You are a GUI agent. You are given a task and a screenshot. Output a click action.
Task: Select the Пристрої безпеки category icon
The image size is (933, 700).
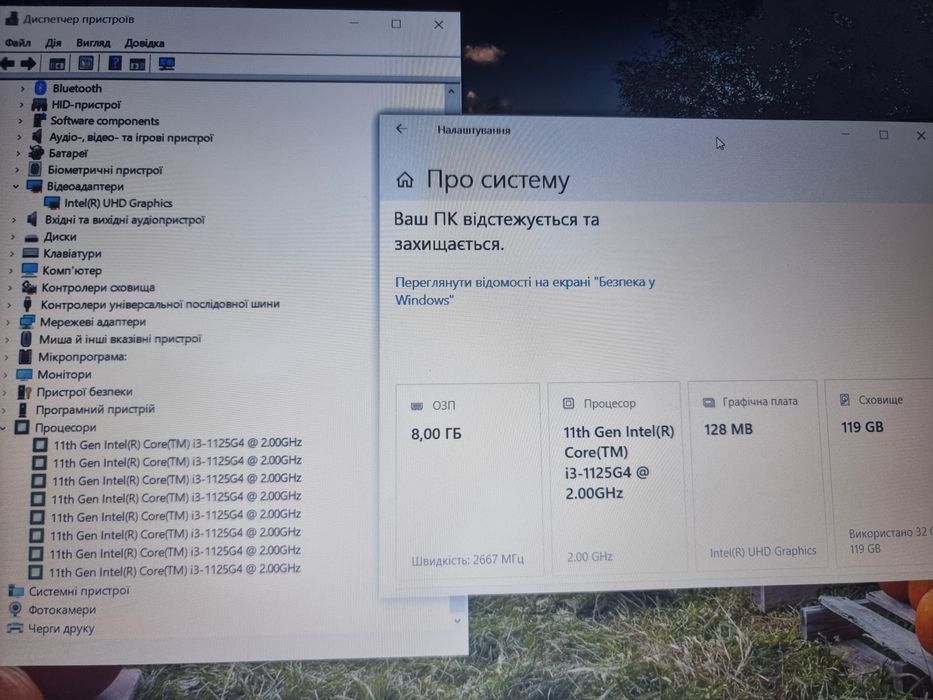[24, 392]
